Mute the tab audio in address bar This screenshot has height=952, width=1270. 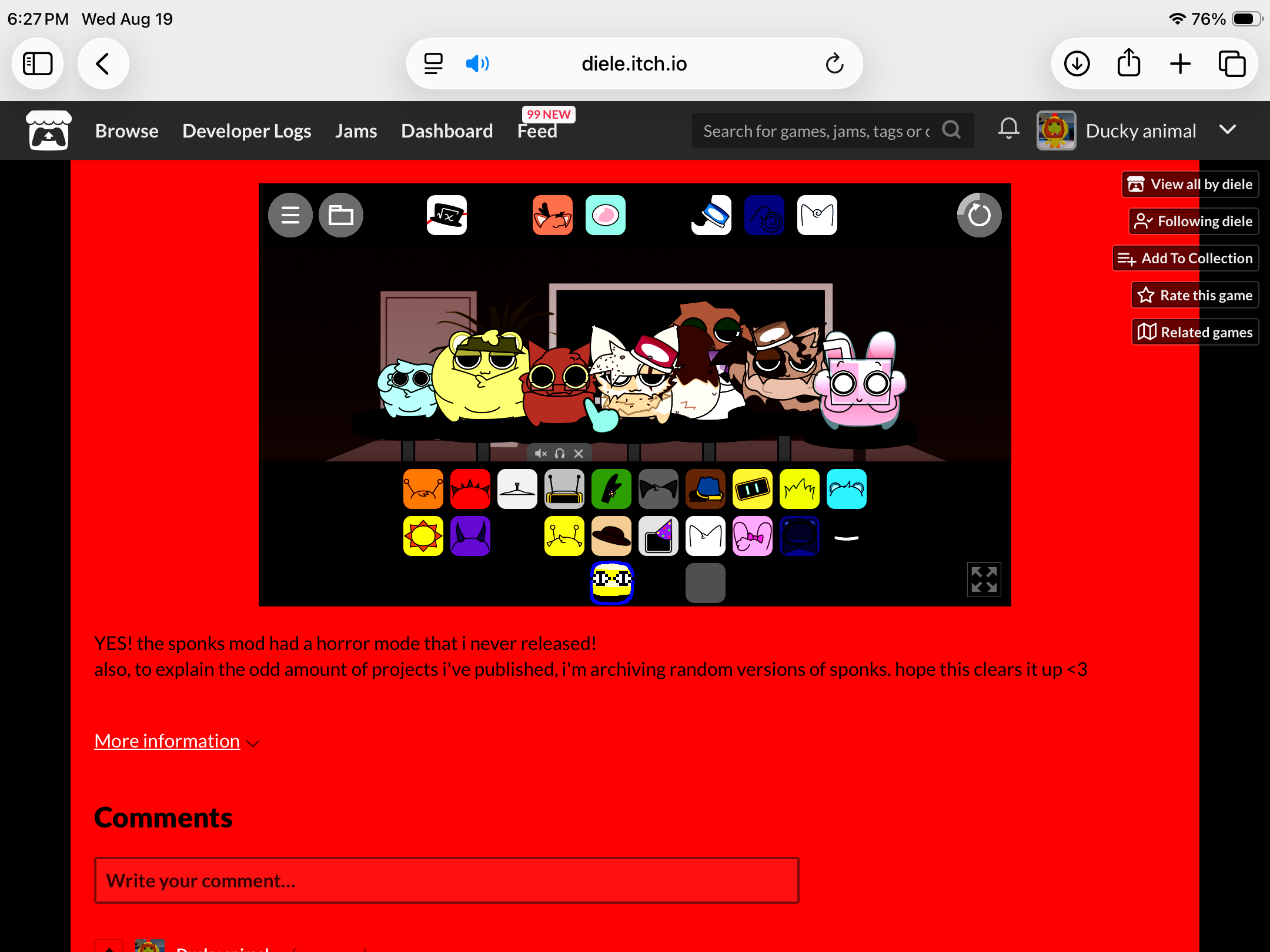click(x=477, y=63)
